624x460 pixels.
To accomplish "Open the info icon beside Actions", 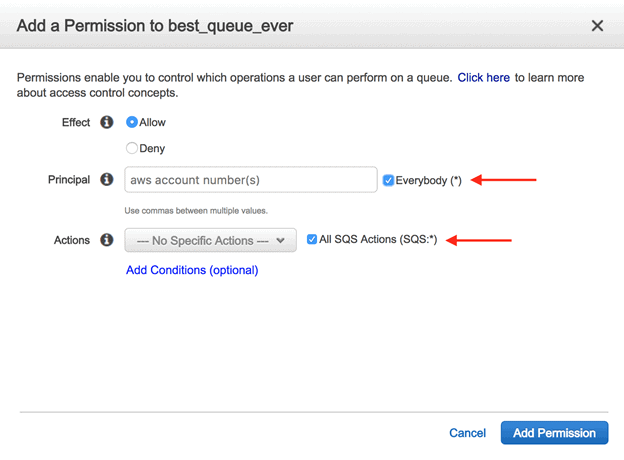I will point(107,240).
